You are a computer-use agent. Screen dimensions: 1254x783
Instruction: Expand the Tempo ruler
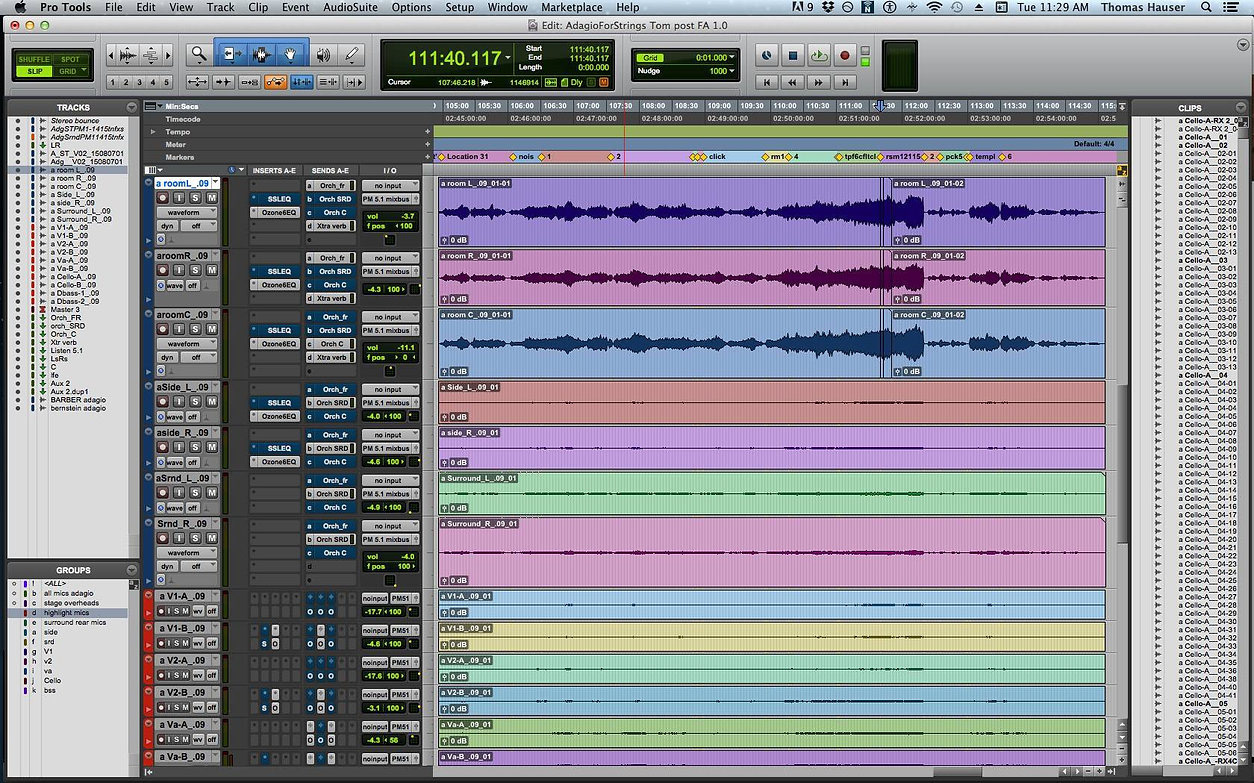pos(153,131)
